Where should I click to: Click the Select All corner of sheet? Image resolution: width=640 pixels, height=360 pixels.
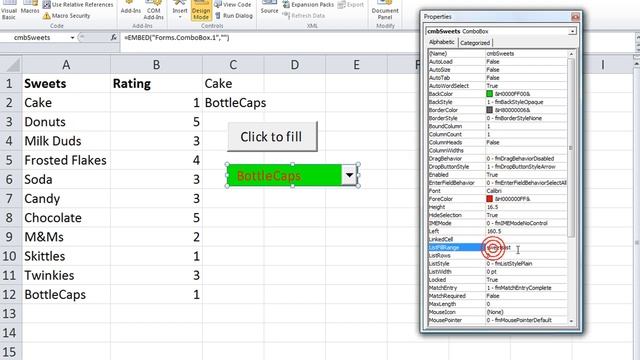pyautogui.click(x=11, y=64)
